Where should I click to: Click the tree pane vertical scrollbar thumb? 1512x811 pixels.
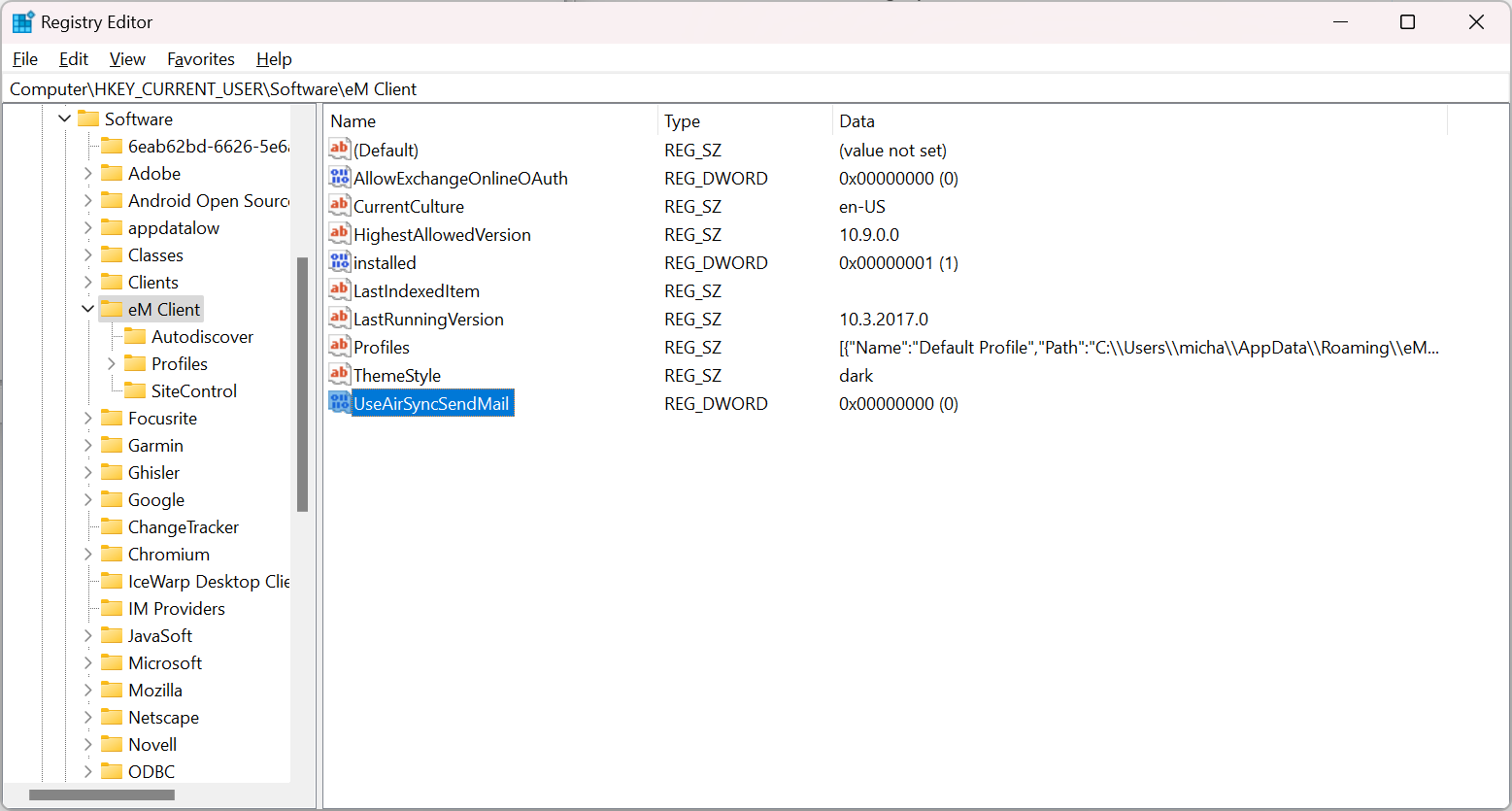(303, 384)
